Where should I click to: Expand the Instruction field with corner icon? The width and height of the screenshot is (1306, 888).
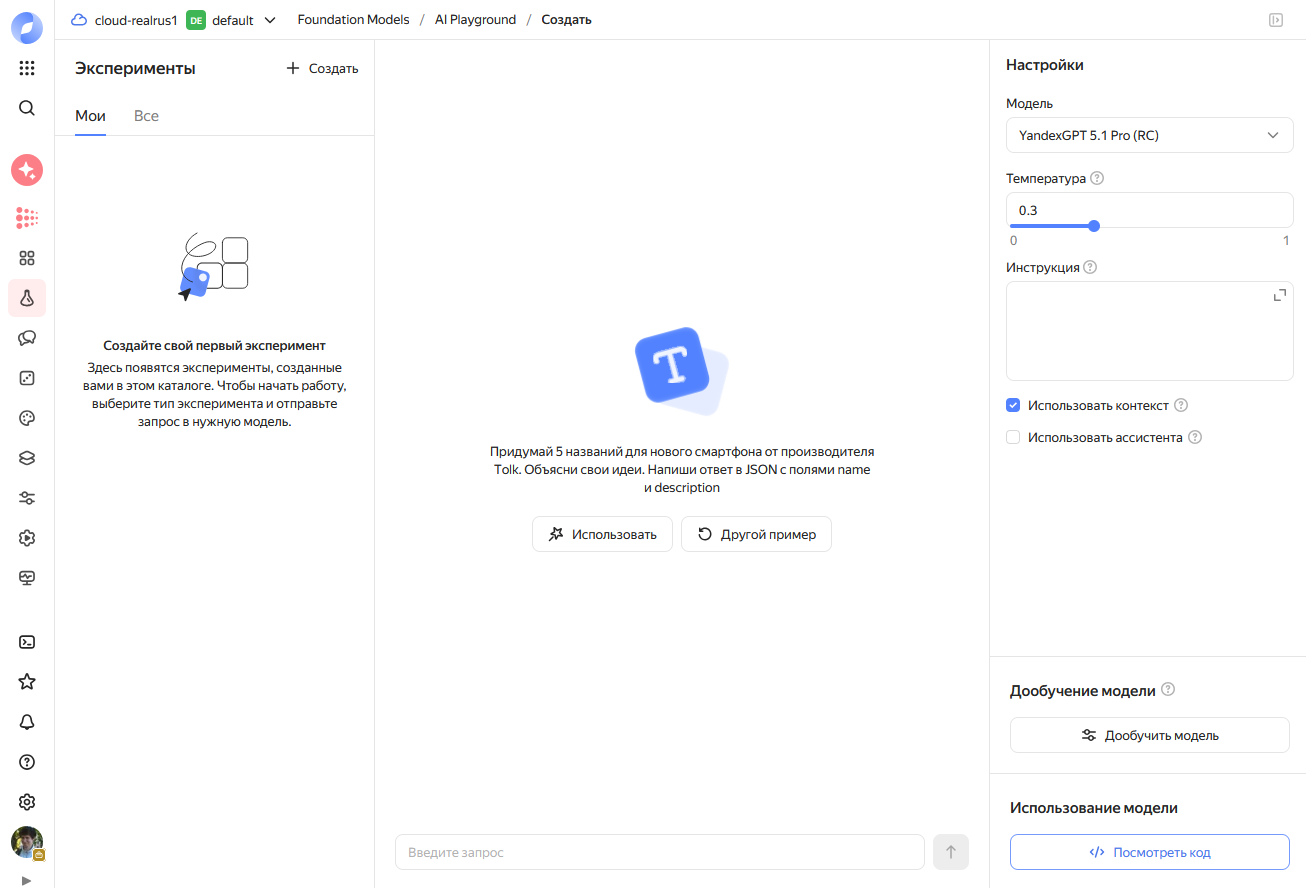coord(1279,295)
